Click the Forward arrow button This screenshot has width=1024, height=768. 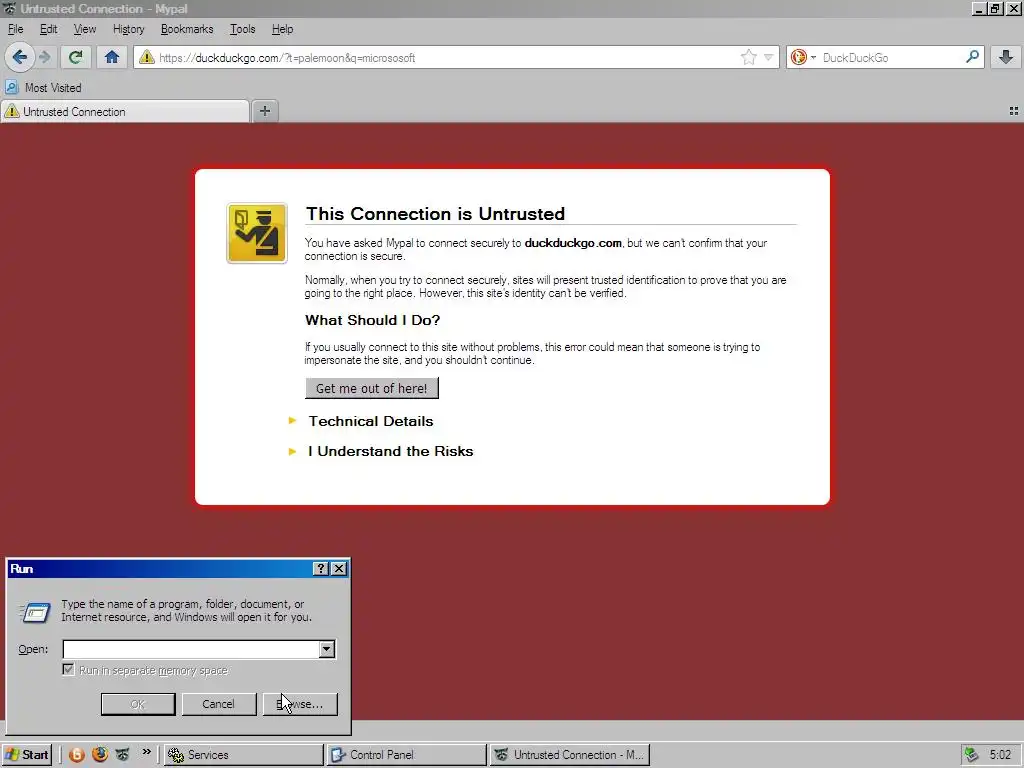coord(45,57)
